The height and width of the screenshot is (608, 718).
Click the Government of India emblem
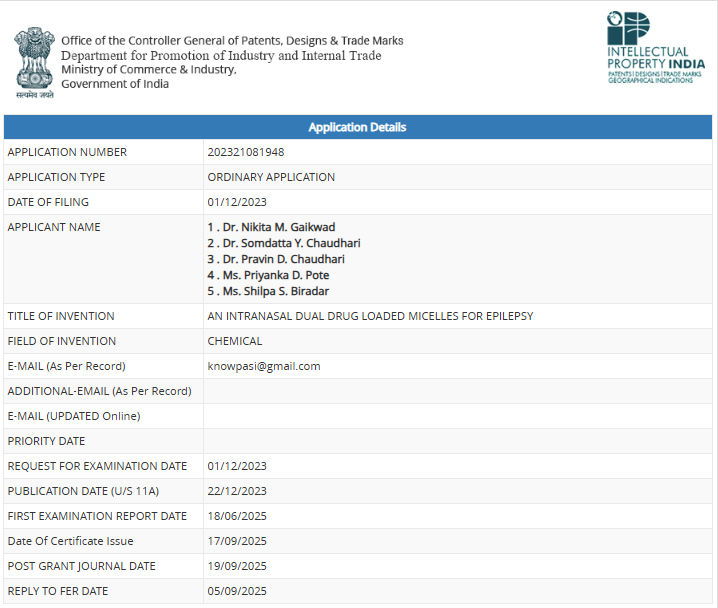[35, 63]
